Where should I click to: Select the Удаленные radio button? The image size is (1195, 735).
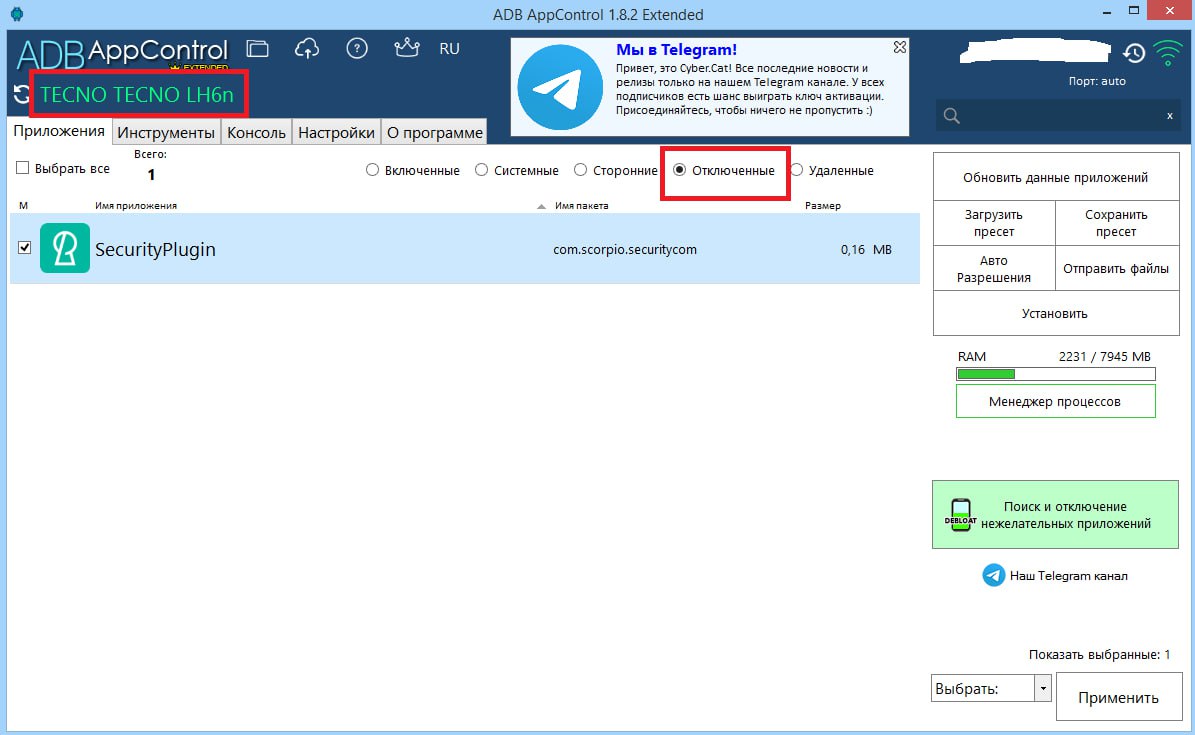click(x=796, y=170)
